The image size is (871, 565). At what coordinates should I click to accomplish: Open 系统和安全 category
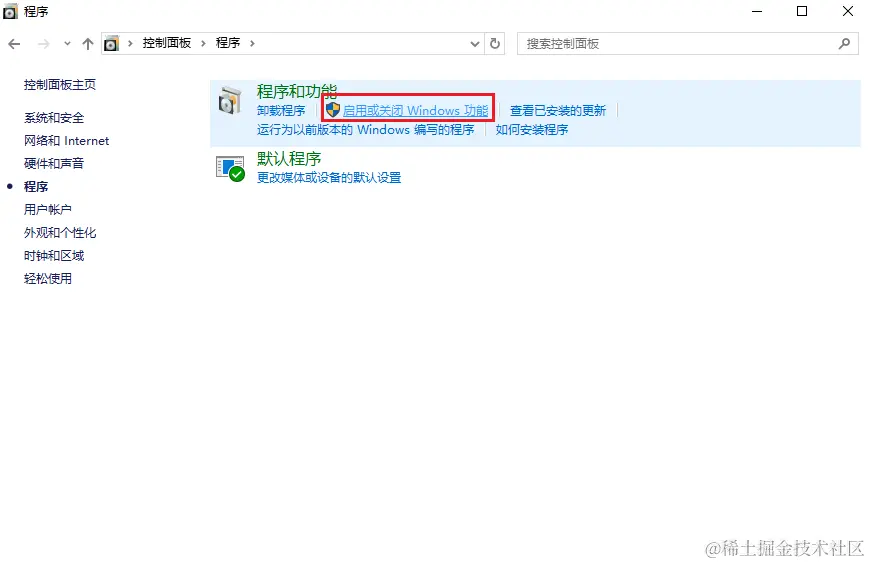54,118
